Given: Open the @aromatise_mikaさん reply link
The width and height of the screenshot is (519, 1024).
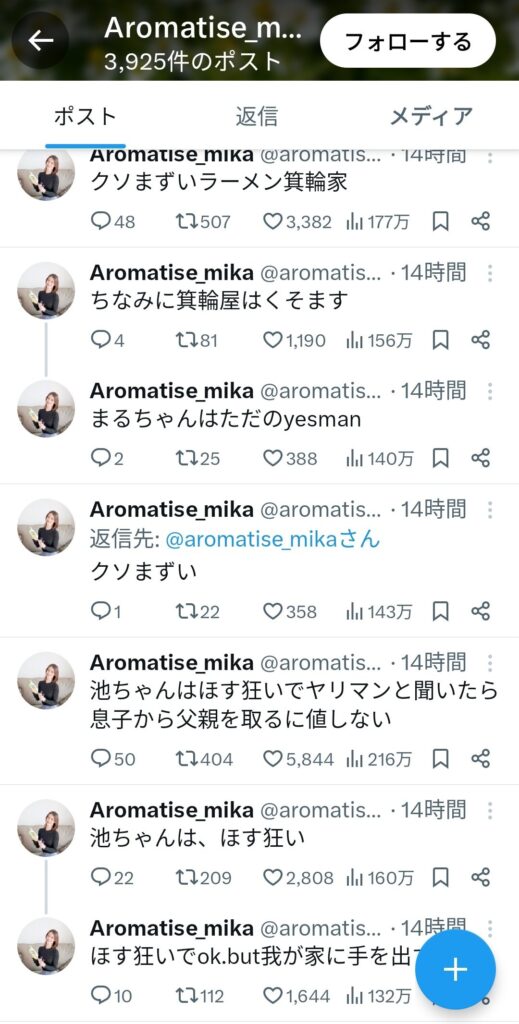Looking at the screenshot, I should coord(273,540).
